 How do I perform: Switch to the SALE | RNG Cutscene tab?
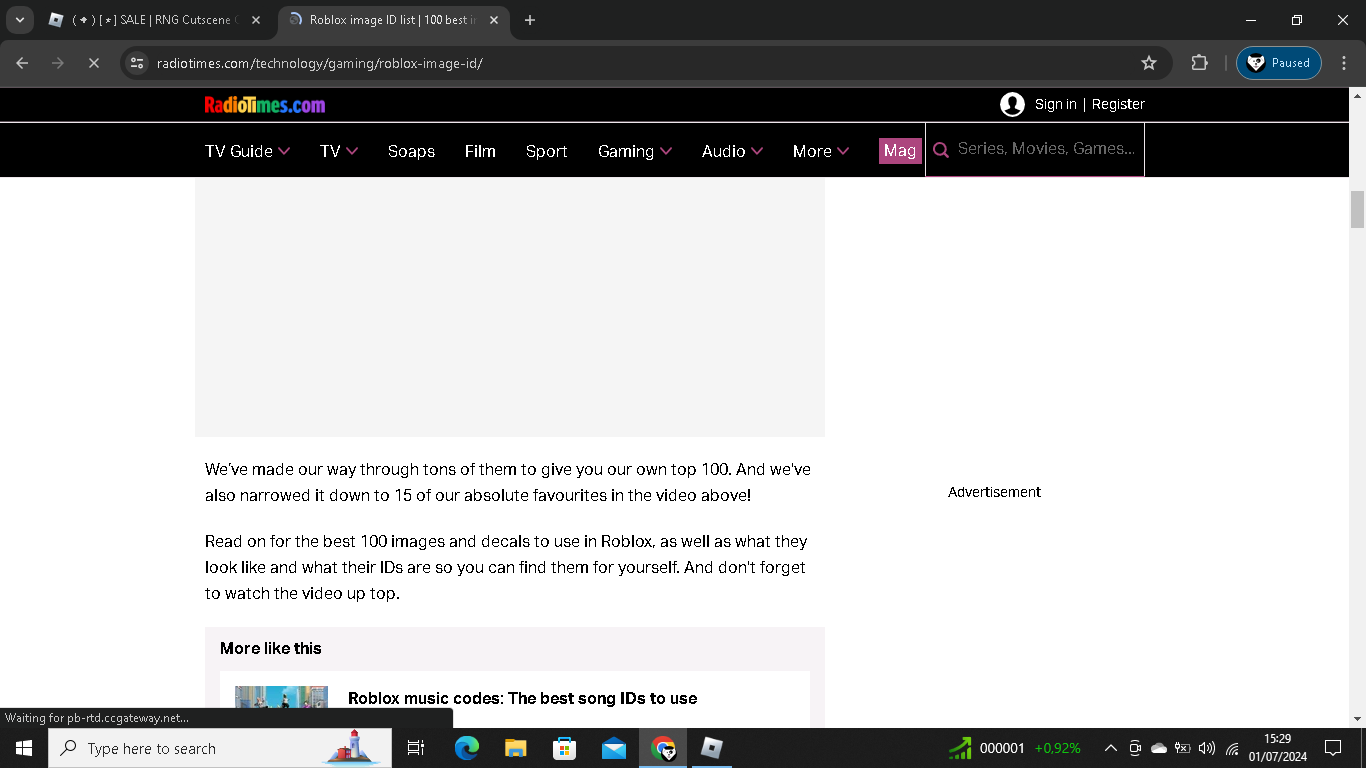coord(153,20)
